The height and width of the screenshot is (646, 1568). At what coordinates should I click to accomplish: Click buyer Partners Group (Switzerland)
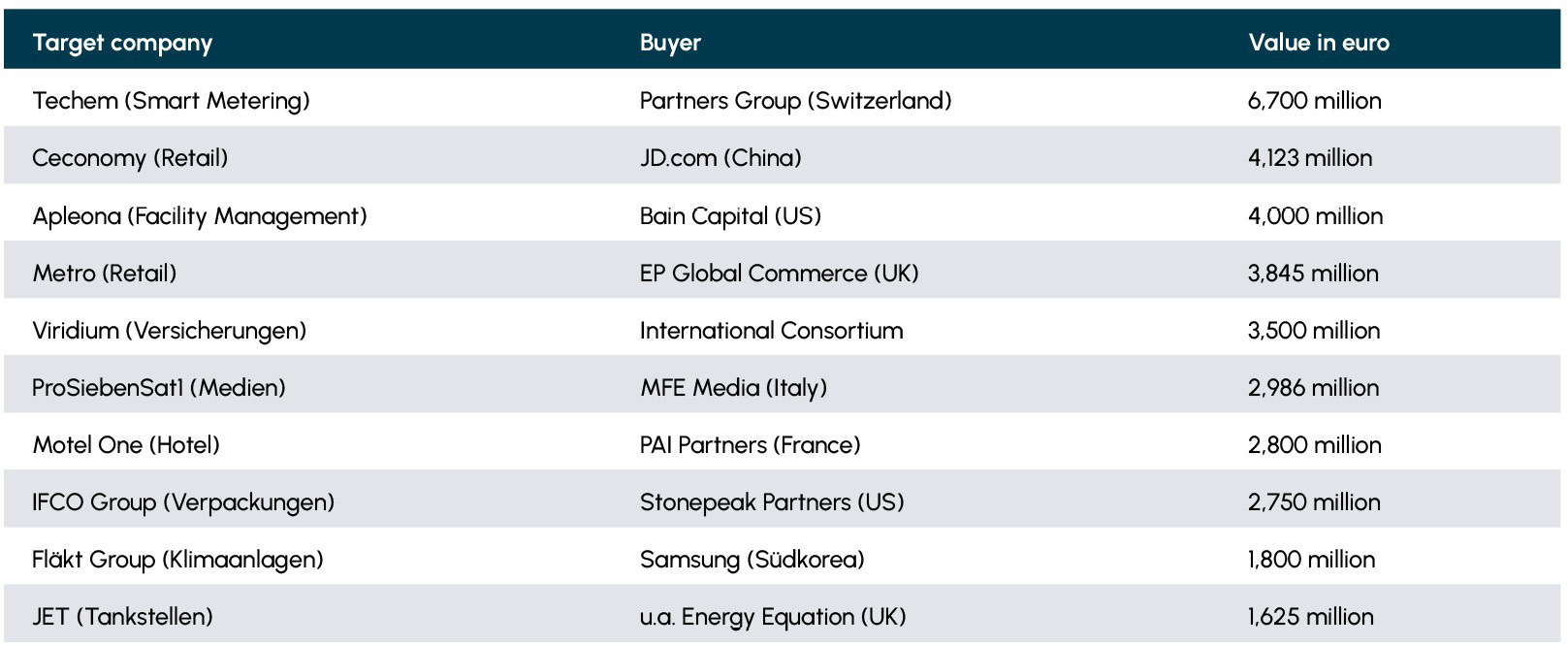pyautogui.click(x=795, y=101)
